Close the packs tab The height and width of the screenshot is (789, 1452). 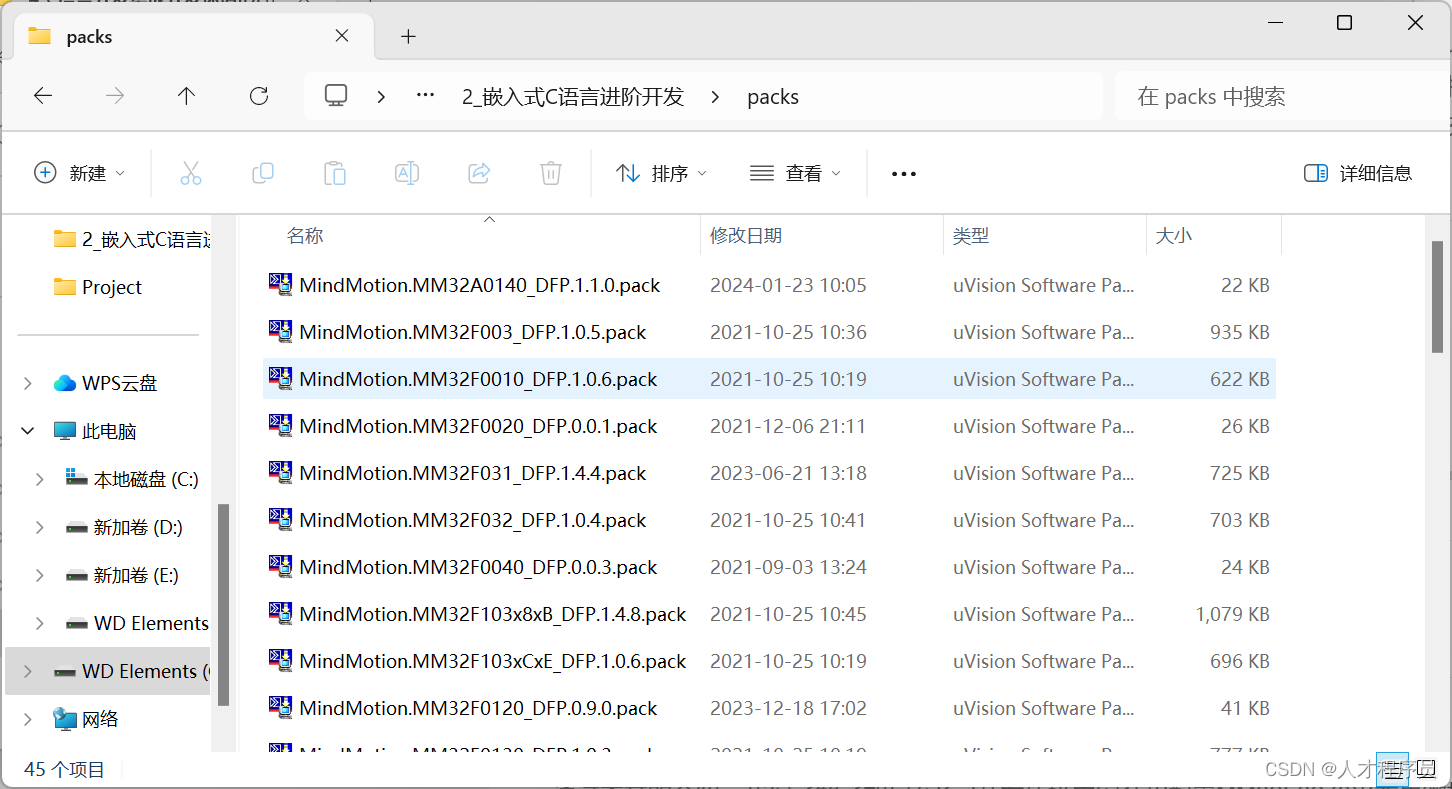tap(342, 36)
